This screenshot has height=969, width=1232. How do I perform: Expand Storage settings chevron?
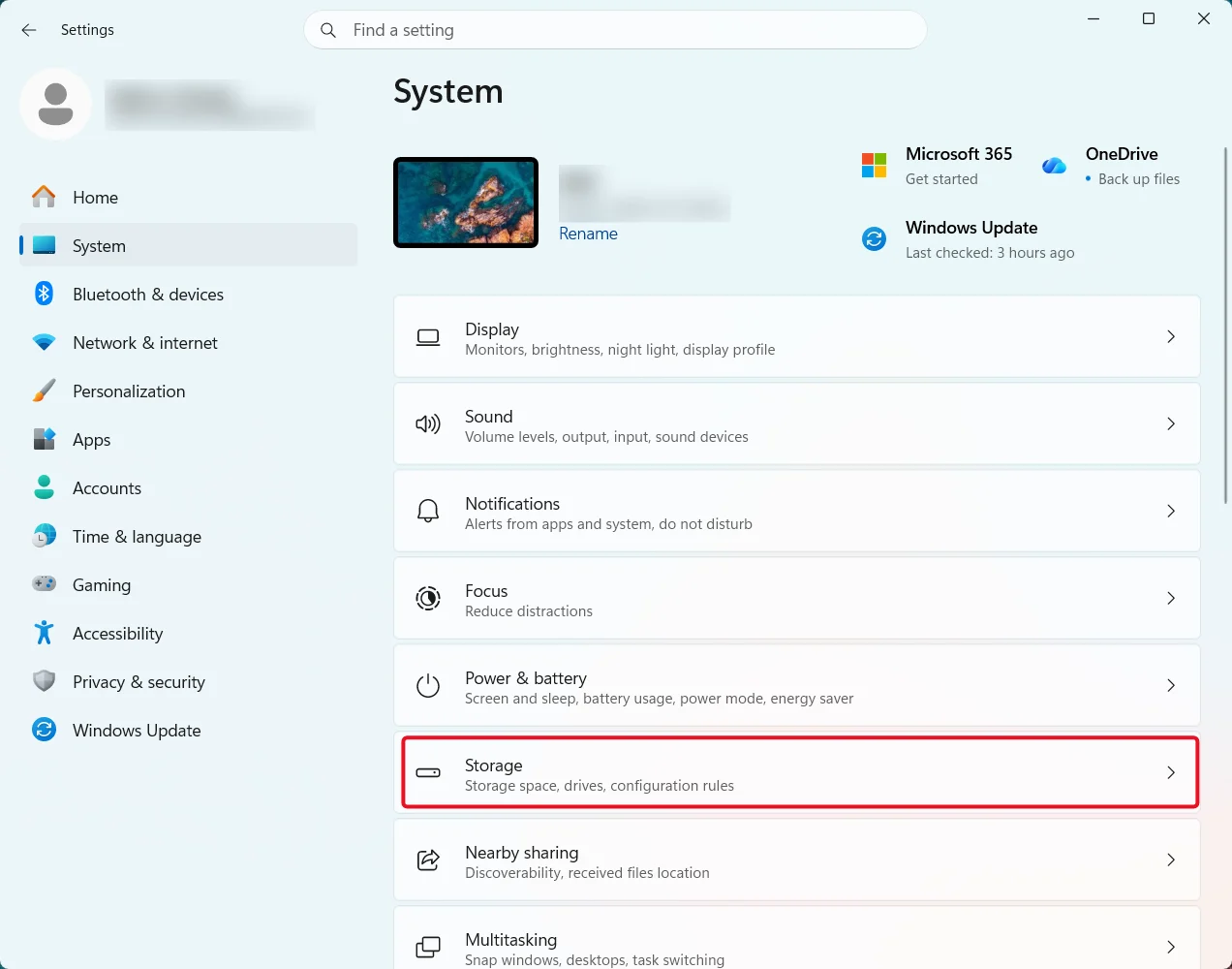(x=1171, y=772)
